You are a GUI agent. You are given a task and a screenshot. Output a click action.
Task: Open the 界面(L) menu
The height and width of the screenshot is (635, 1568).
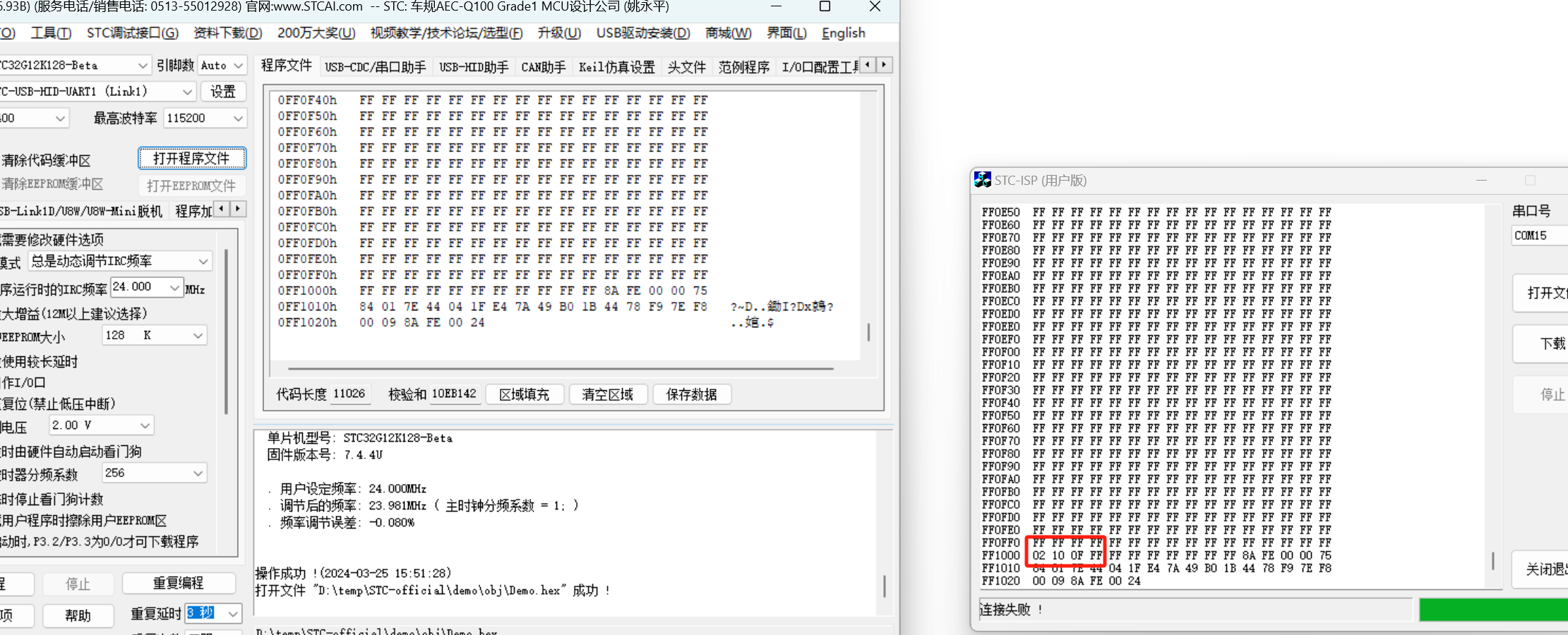[786, 33]
